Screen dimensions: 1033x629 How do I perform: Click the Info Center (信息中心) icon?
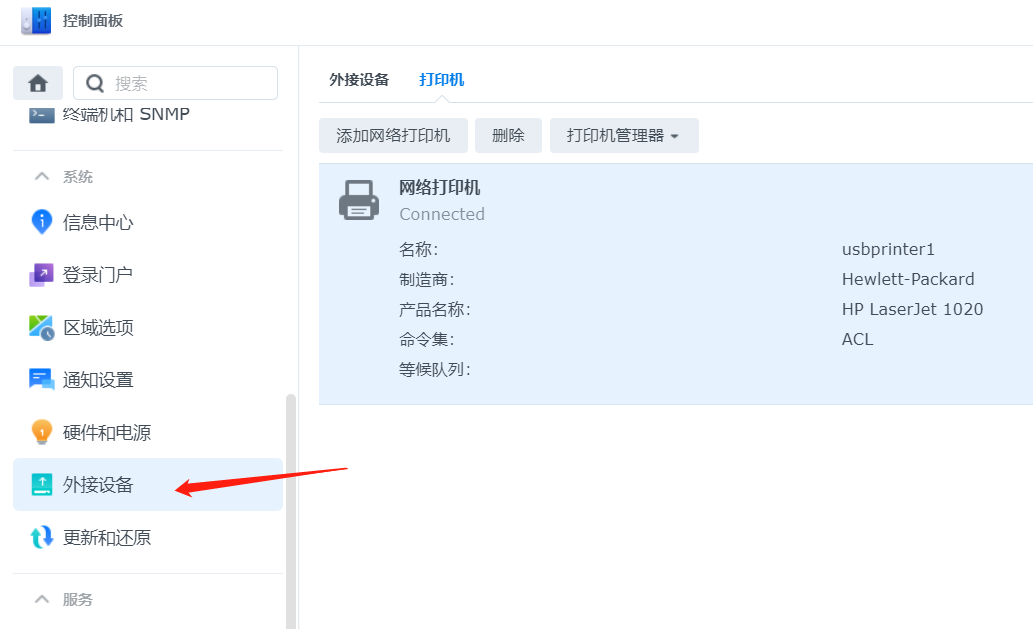pyautogui.click(x=41, y=222)
